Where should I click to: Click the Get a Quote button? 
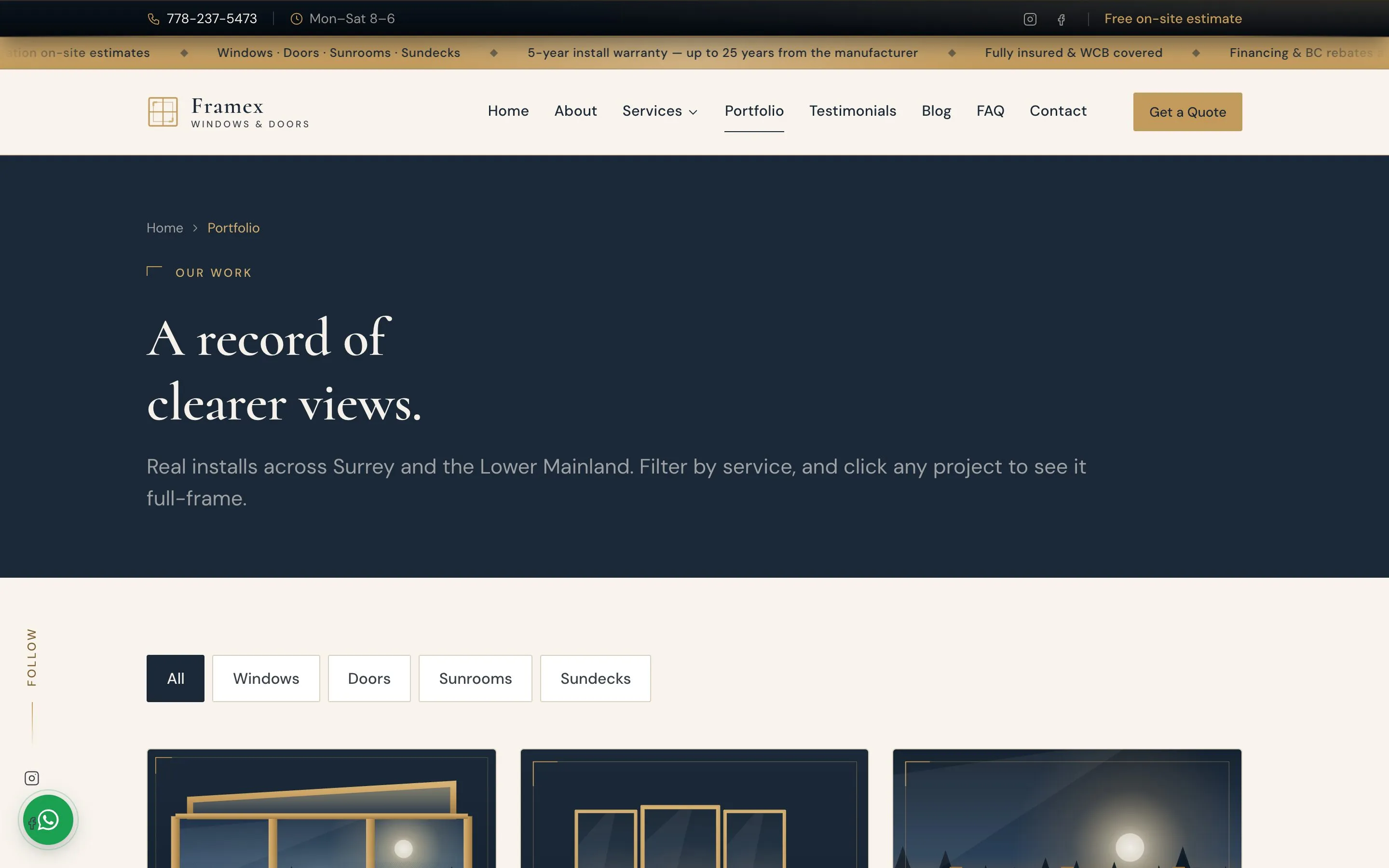1187,112
